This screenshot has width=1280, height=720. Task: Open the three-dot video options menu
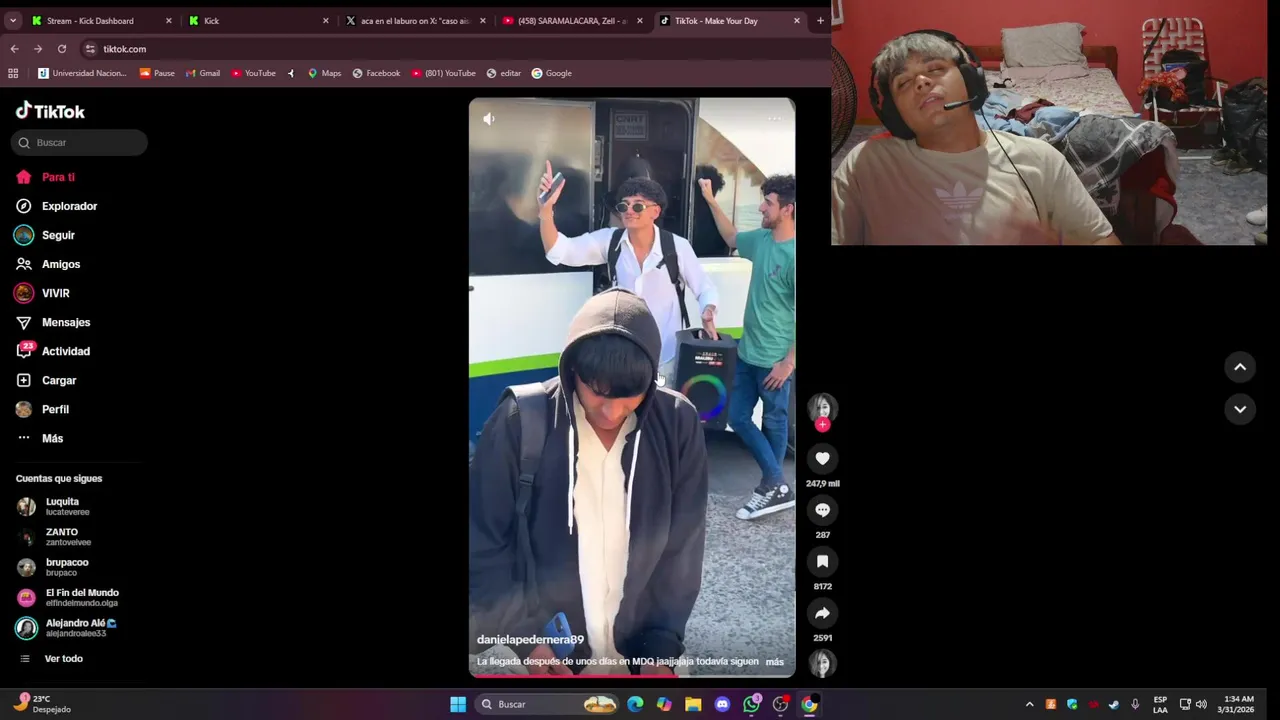click(774, 119)
